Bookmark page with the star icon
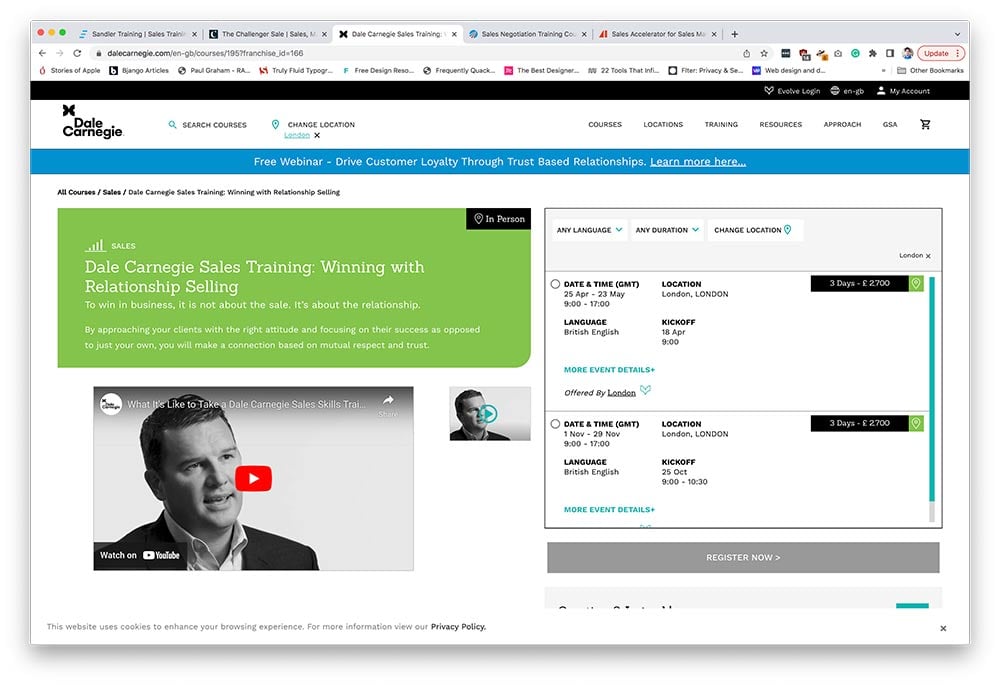The image size is (1000, 685). 764,54
